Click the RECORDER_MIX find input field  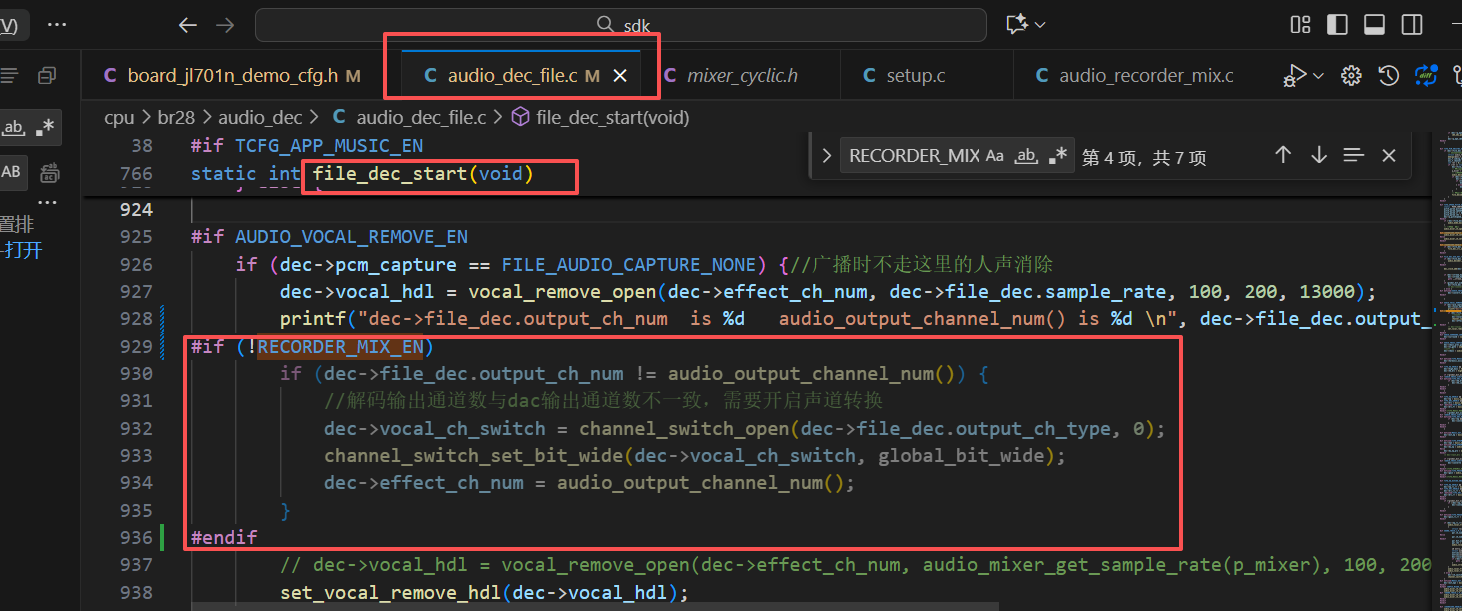pos(914,156)
